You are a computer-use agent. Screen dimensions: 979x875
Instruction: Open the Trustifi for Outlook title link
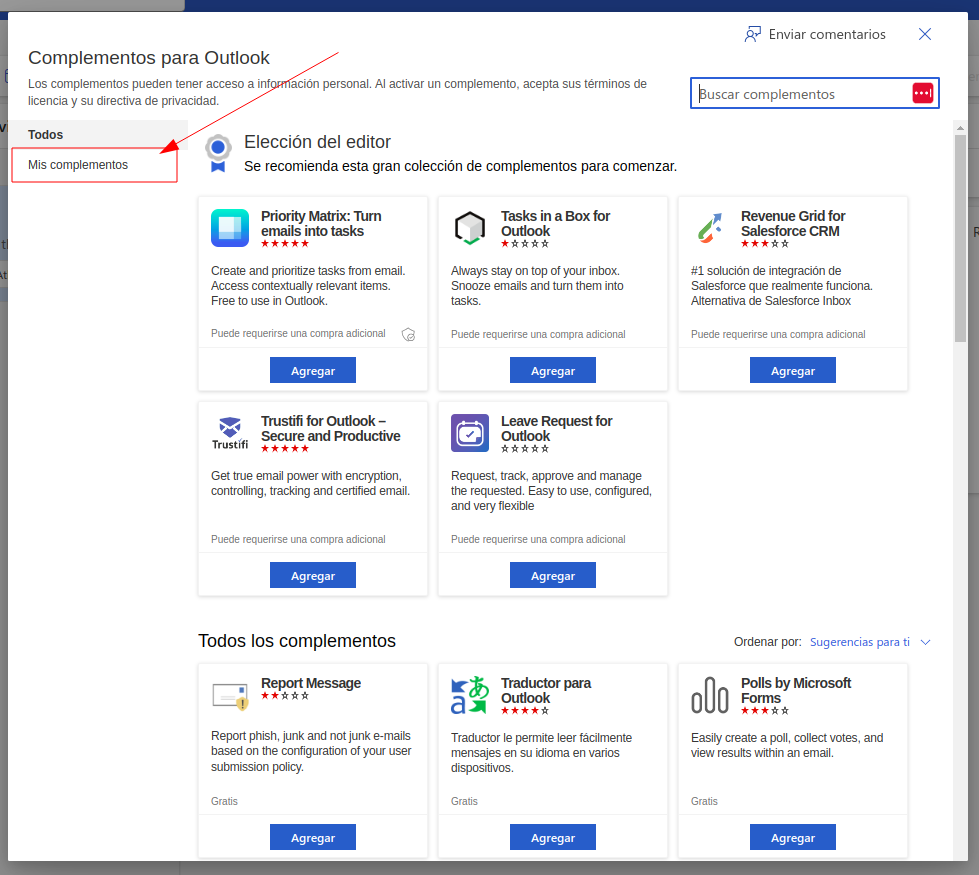tap(330, 428)
